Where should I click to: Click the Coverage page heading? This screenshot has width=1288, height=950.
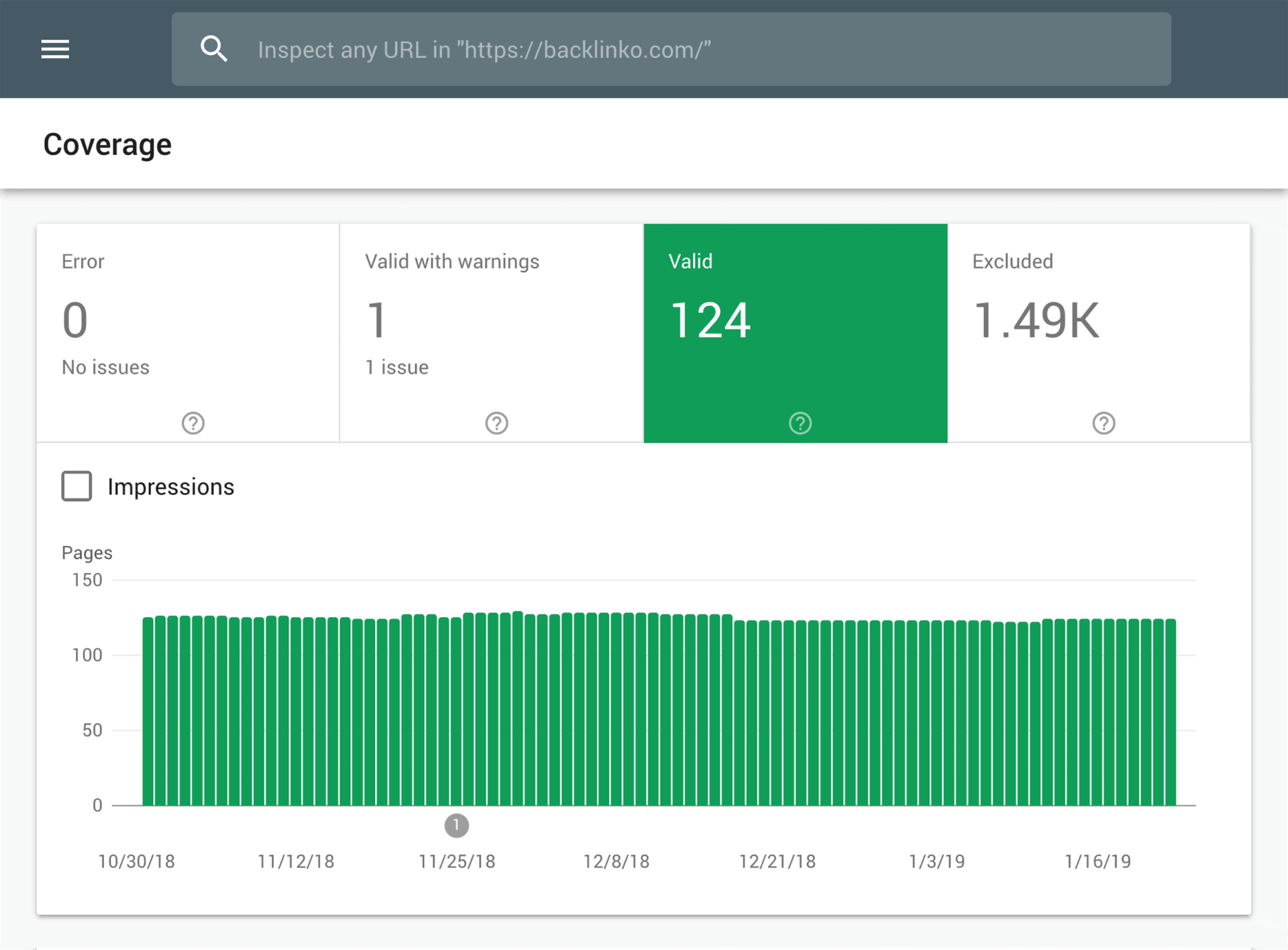pos(107,144)
